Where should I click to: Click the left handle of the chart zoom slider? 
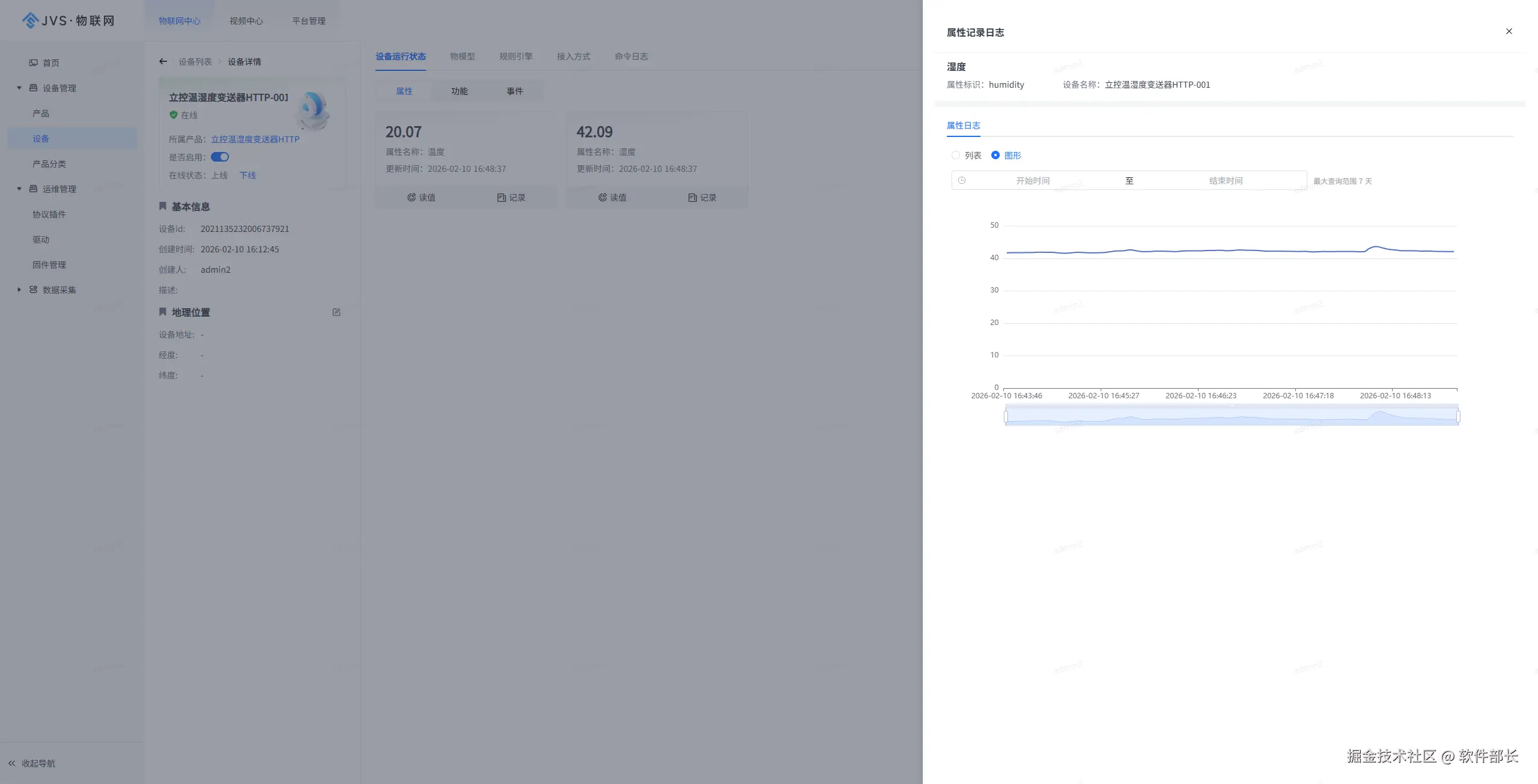pos(1006,416)
